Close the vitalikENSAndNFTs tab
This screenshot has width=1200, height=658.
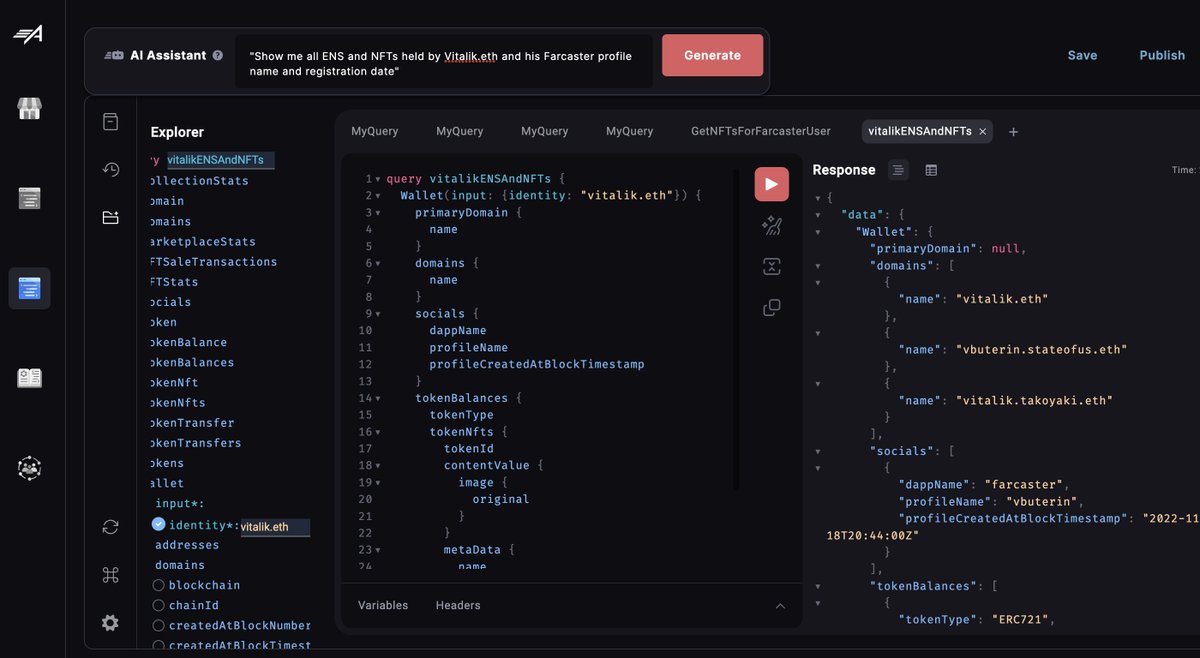pyautogui.click(x=982, y=131)
